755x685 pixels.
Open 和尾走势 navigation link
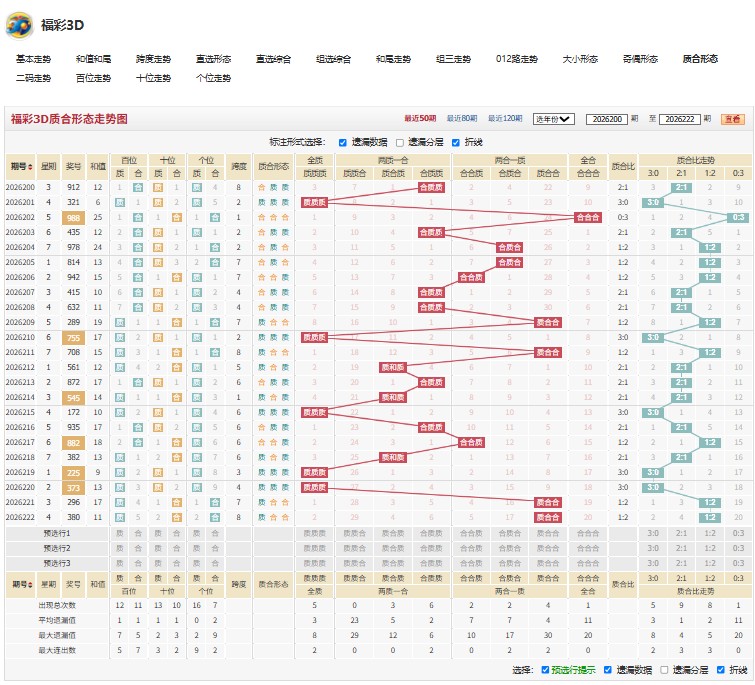click(x=393, y=59)
